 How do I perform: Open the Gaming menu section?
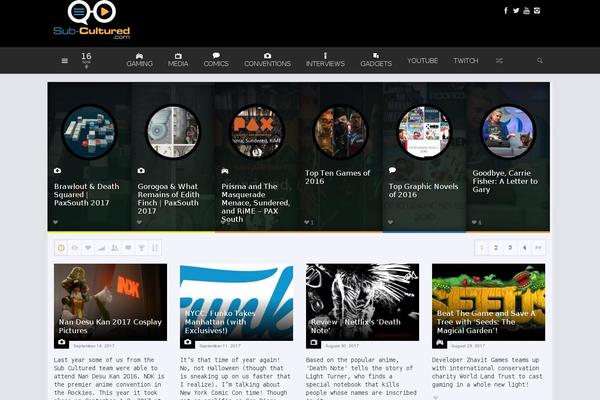[x=140, y=60]
